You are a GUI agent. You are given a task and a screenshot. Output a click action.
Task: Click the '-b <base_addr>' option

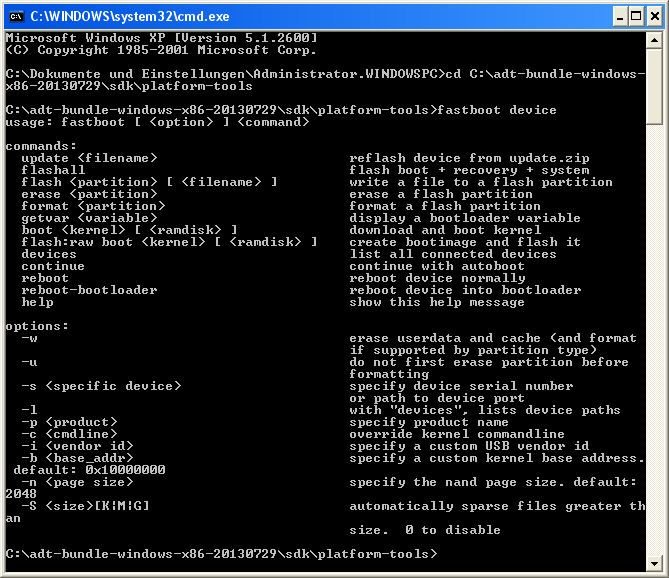(x=77, y=458)
